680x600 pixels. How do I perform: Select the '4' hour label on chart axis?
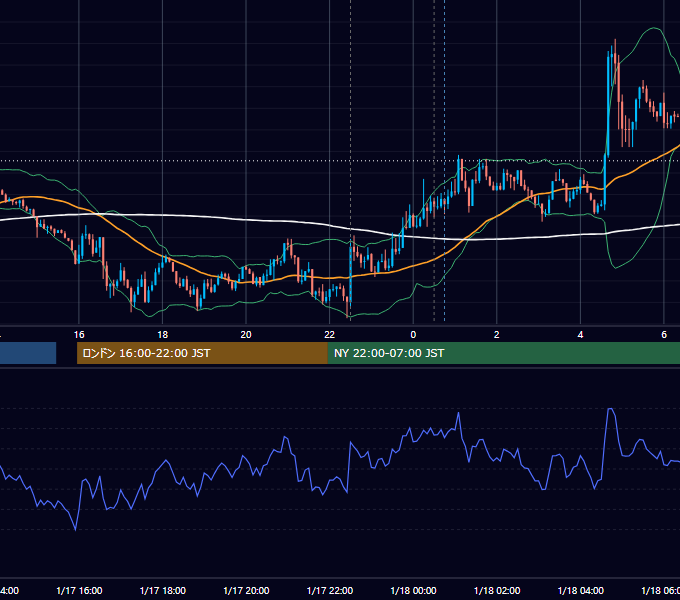(580, 335)
